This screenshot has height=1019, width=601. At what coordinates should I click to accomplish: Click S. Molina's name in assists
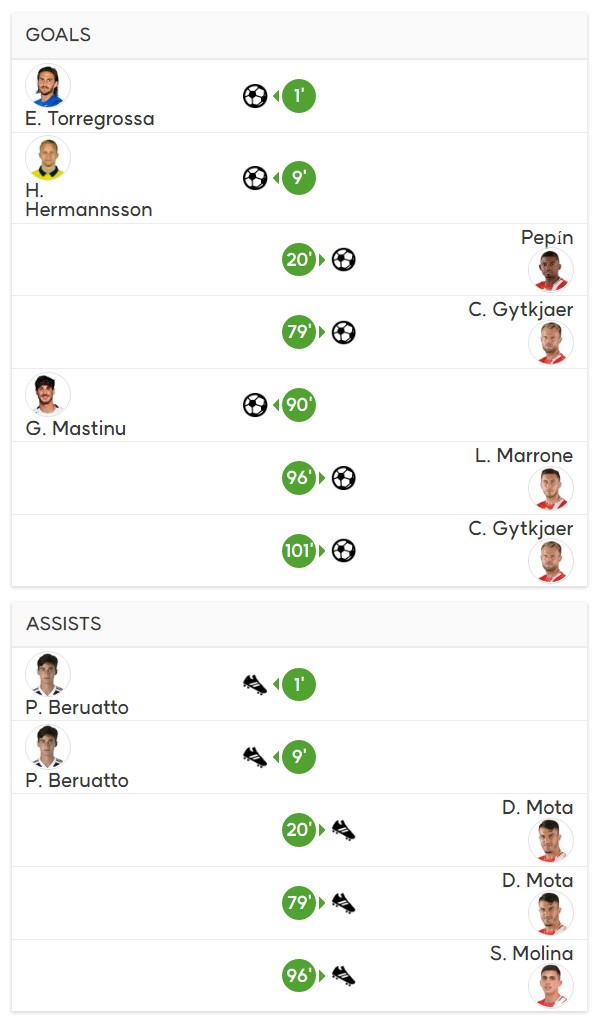pyautogui.click(x=531, y=953)
